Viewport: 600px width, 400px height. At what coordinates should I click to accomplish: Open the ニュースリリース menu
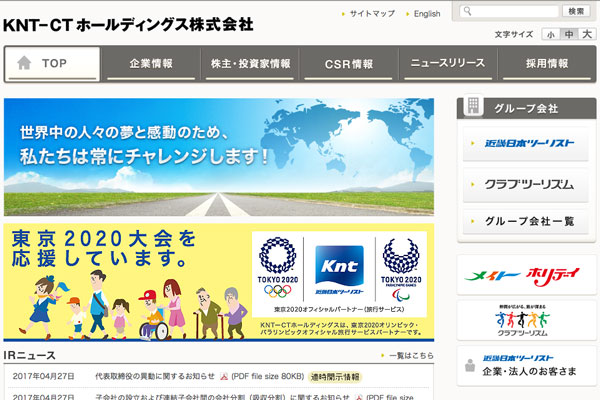(x=448, y=64)
